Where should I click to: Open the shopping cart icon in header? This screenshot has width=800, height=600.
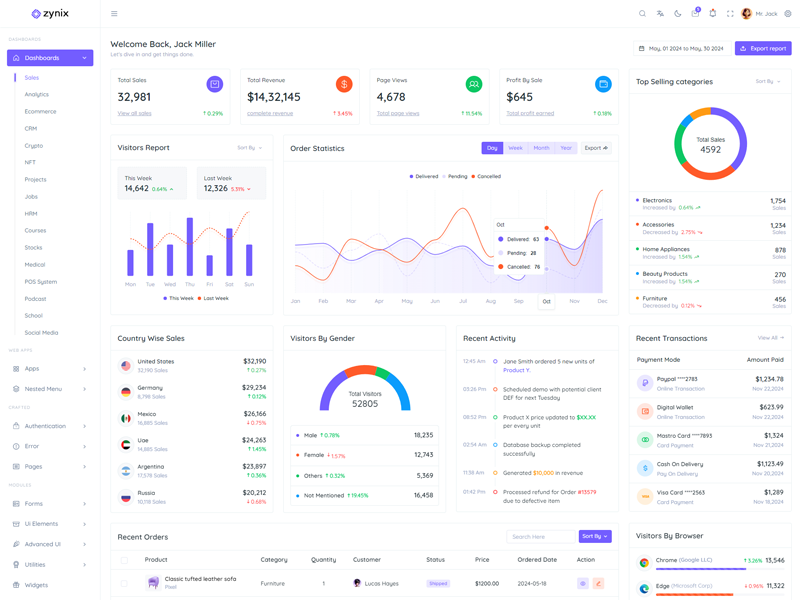[695, 14]
